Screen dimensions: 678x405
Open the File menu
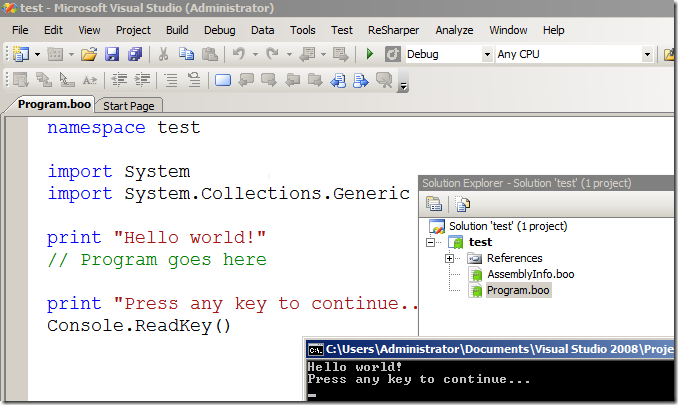tap(20, 30)
